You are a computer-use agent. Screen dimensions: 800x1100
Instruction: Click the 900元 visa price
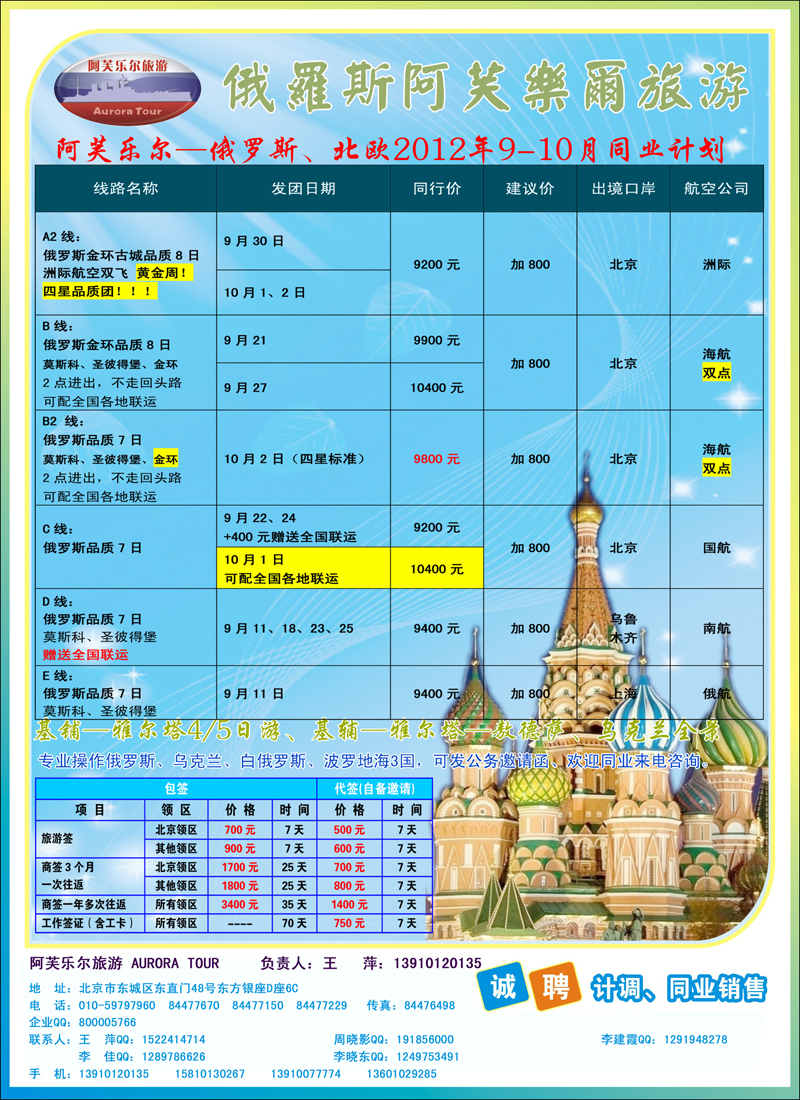(x=239, y=848)
